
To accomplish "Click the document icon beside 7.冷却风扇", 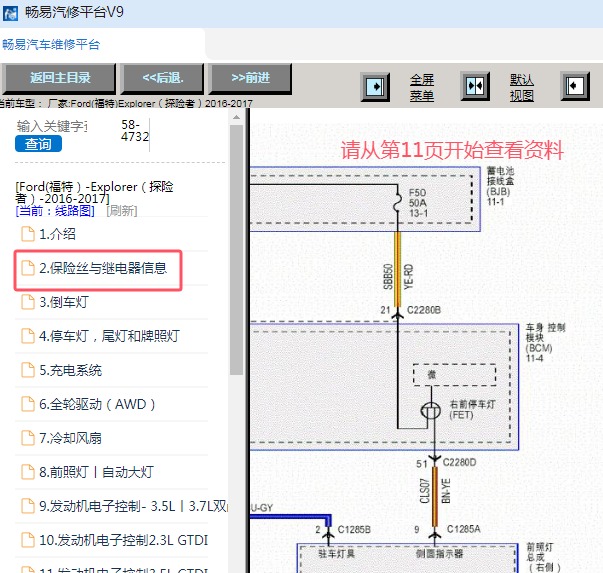I will 28,438.
